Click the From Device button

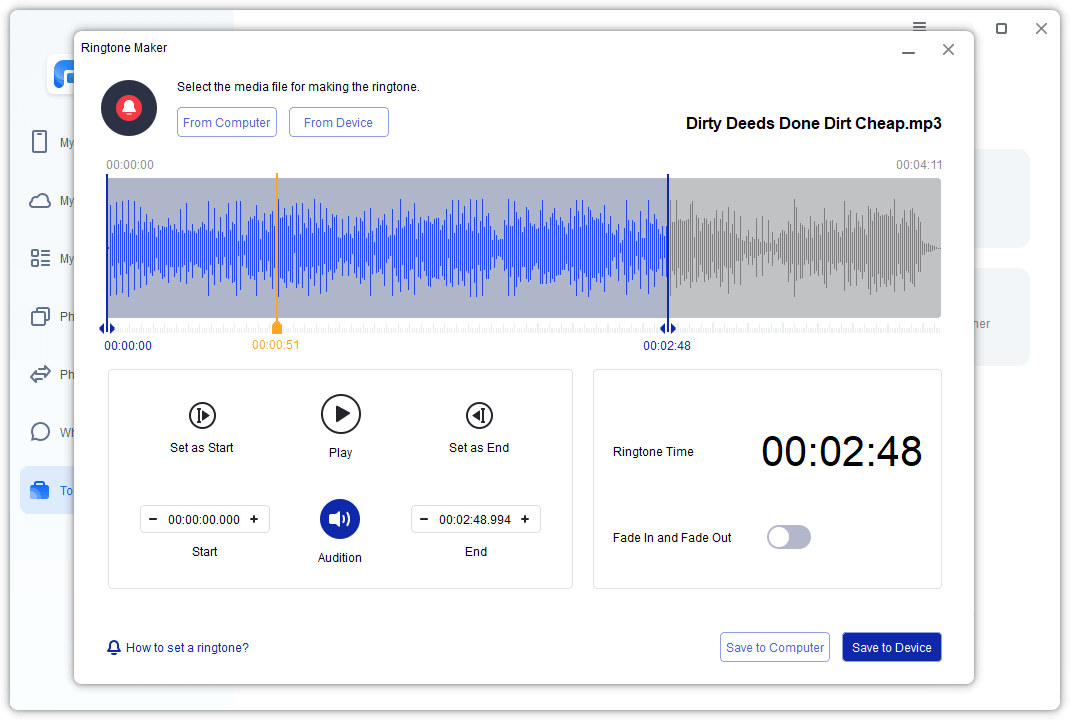coord(338,122)
